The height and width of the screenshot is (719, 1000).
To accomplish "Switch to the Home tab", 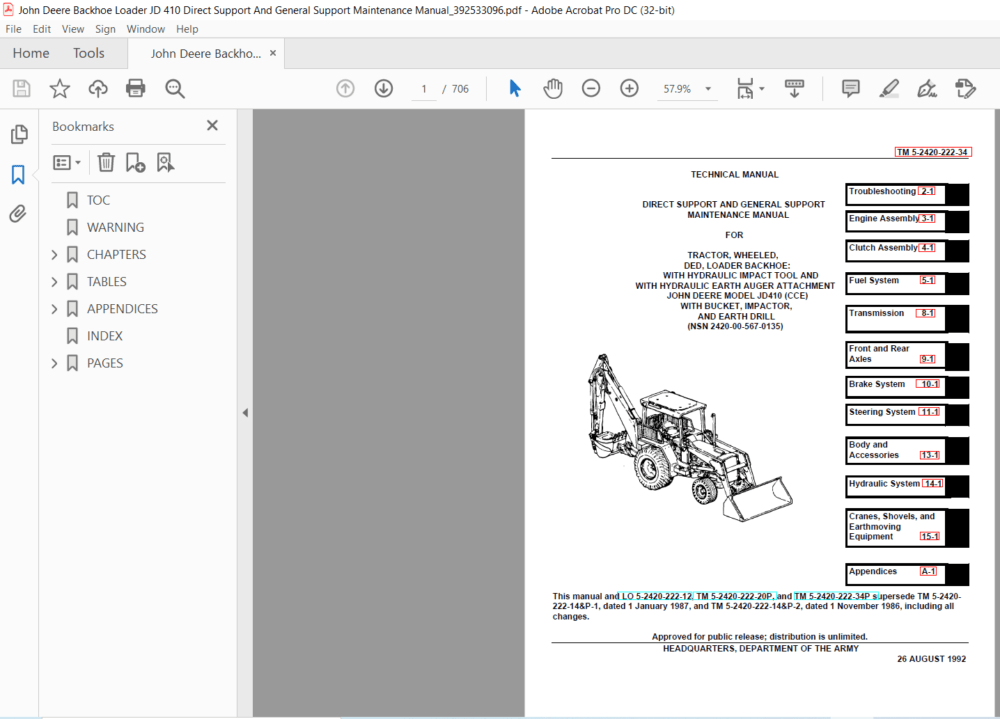I will click(31, 53).
